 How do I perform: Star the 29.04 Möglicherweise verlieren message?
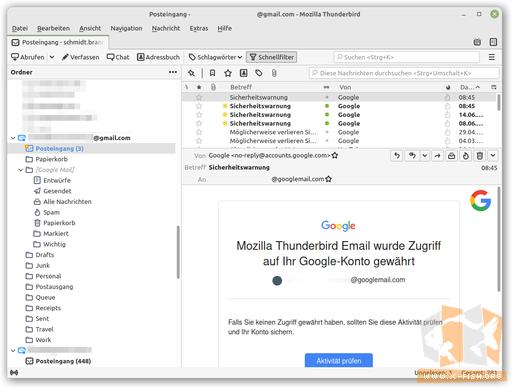[x=199, y=132]
